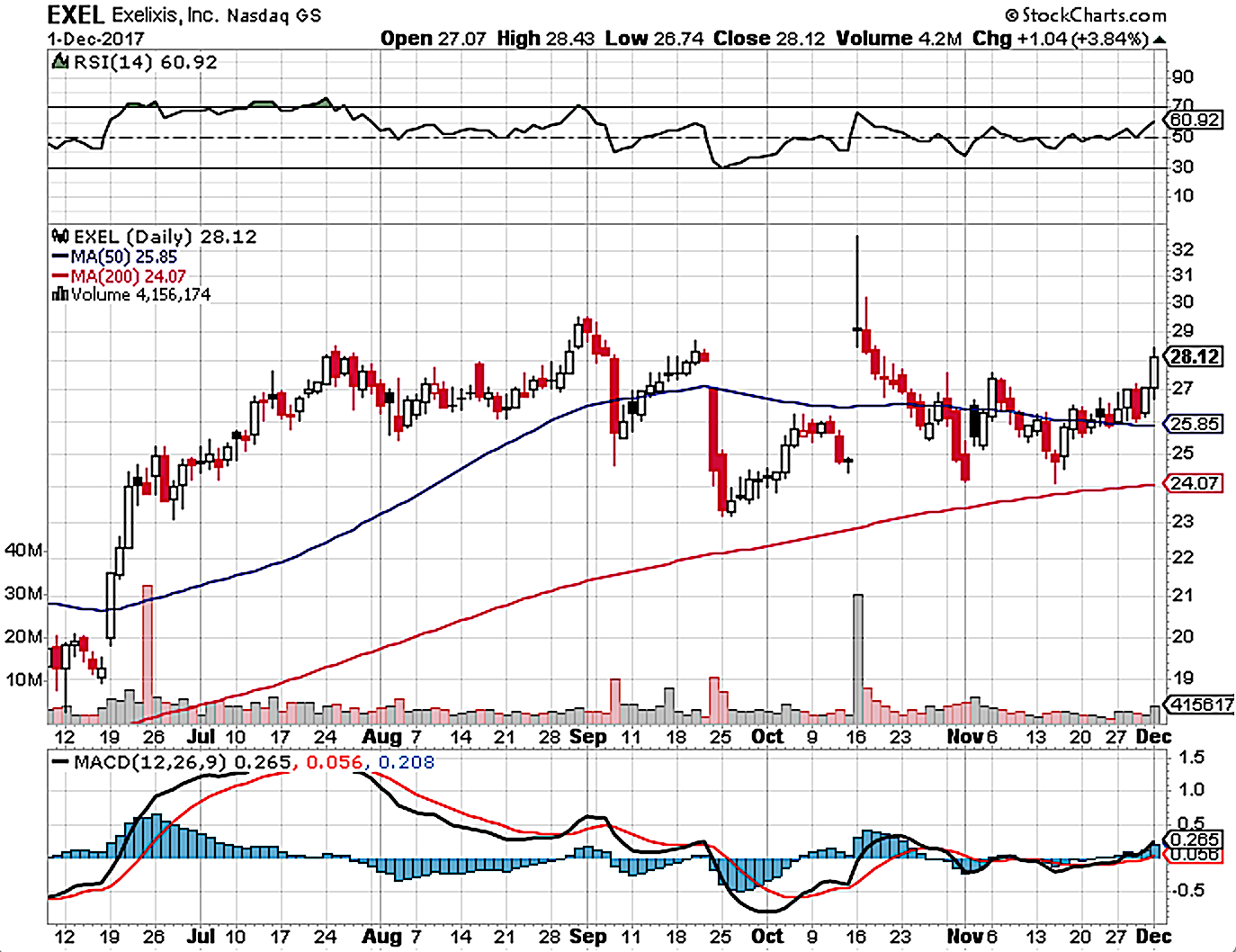This screenshot has width=1236, height=952.
Task: Click the 90 RSI scale label
Action: click(x=1182, y=77)
